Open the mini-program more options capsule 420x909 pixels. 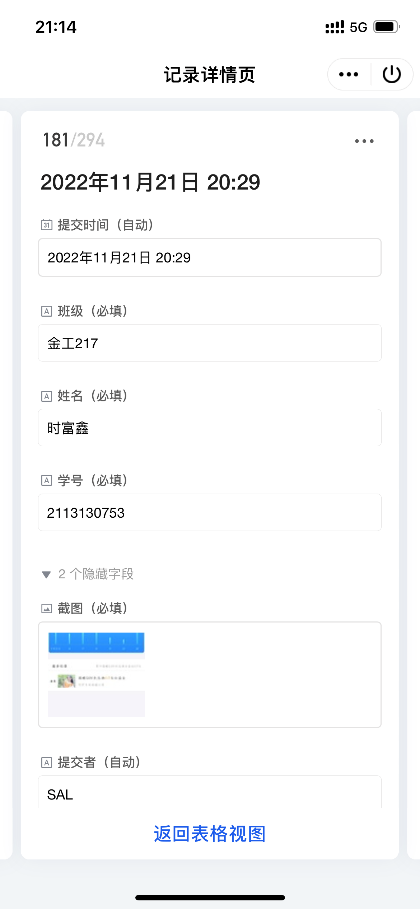point(349,75)
